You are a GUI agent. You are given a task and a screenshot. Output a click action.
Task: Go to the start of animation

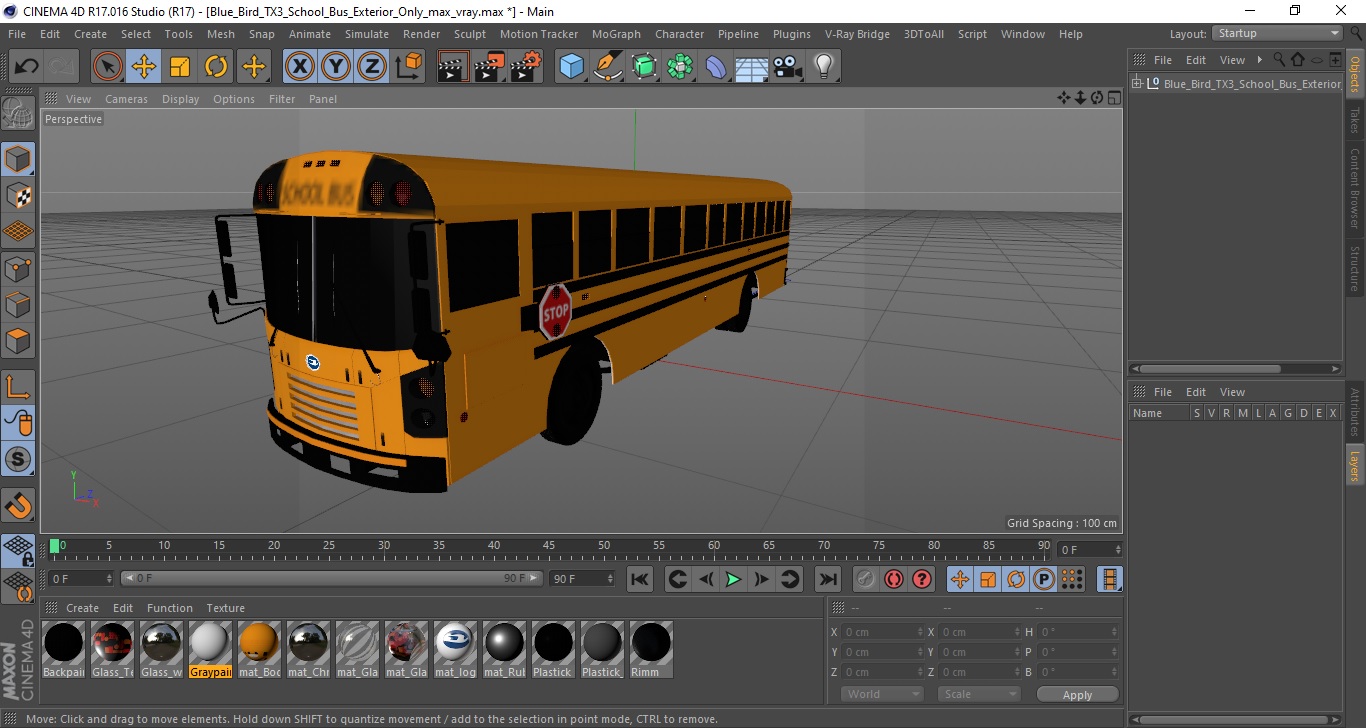[x=640, y=579]
